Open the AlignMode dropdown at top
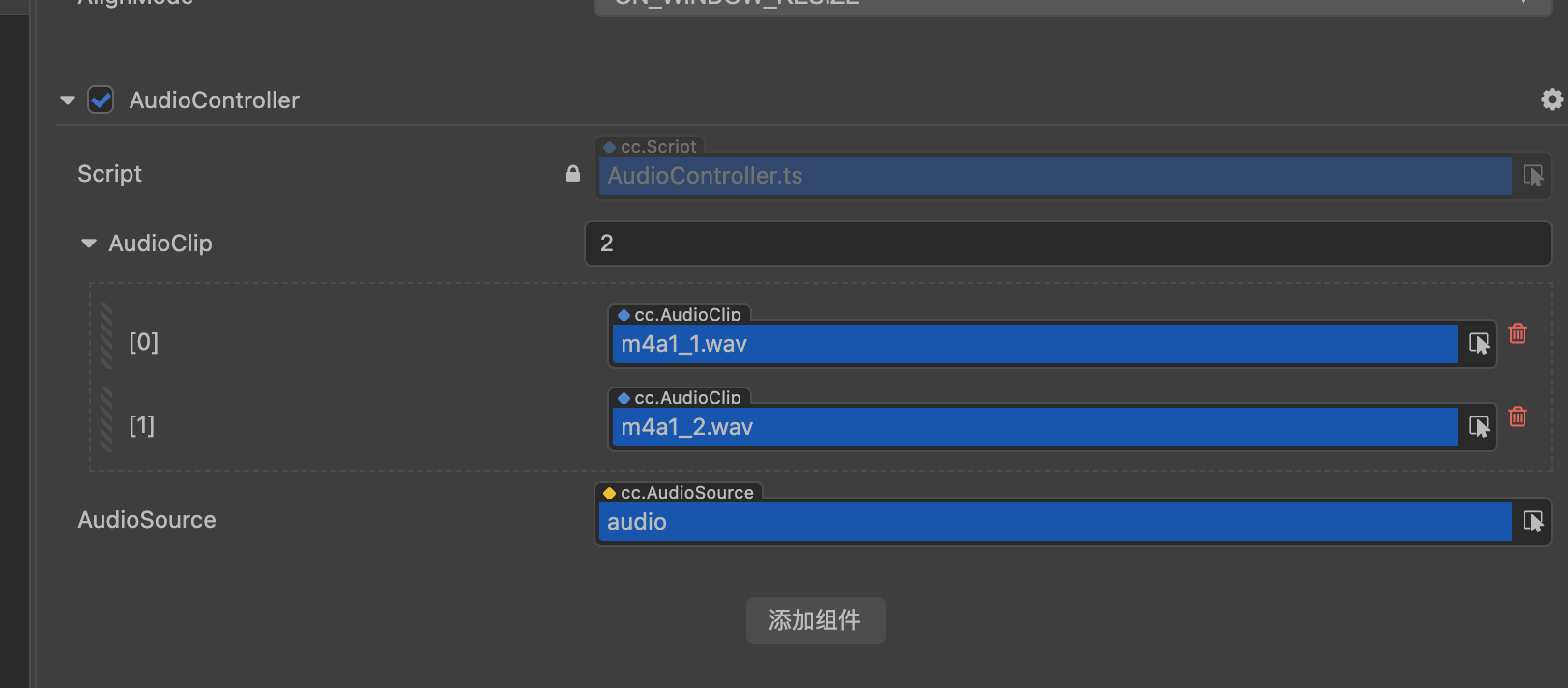 click(1071, 5)
